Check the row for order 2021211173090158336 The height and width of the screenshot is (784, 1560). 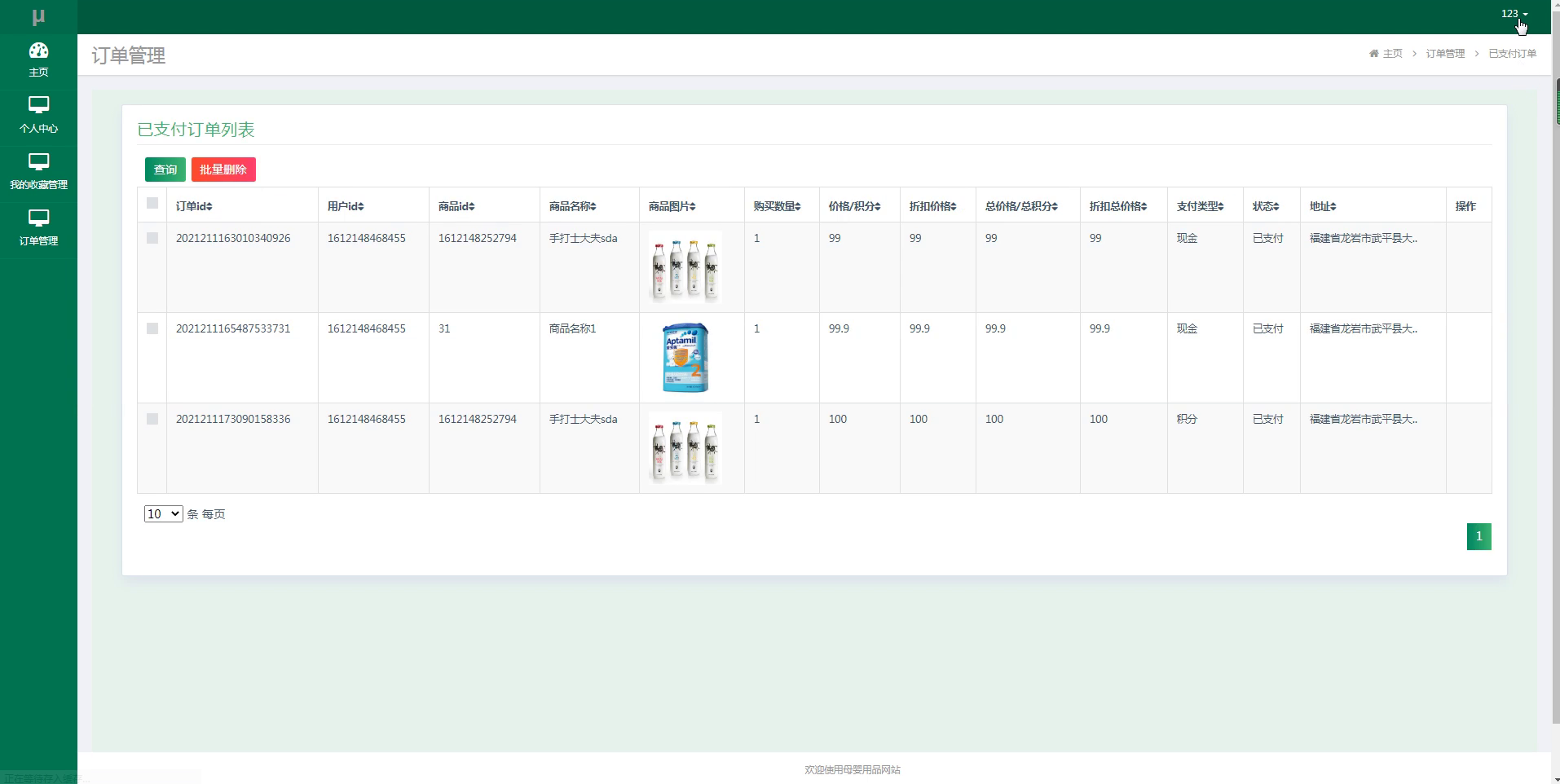click(x=152, y=419)
